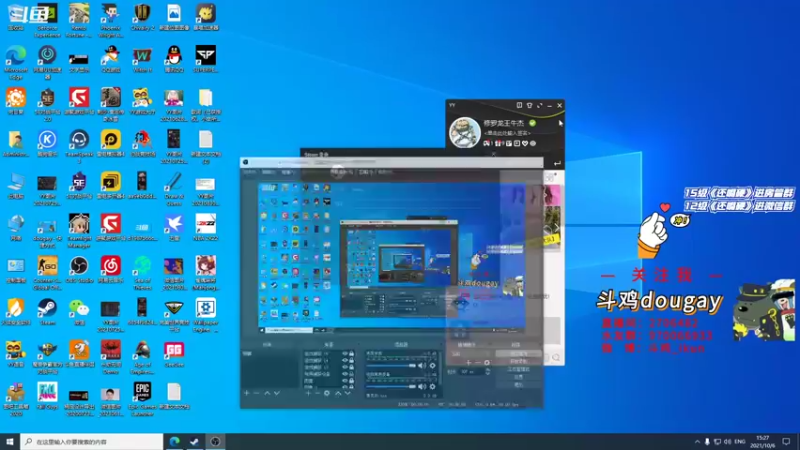
Task: Open the GeForce Experience desktop shortcut
Action: [x=47, y=20]
